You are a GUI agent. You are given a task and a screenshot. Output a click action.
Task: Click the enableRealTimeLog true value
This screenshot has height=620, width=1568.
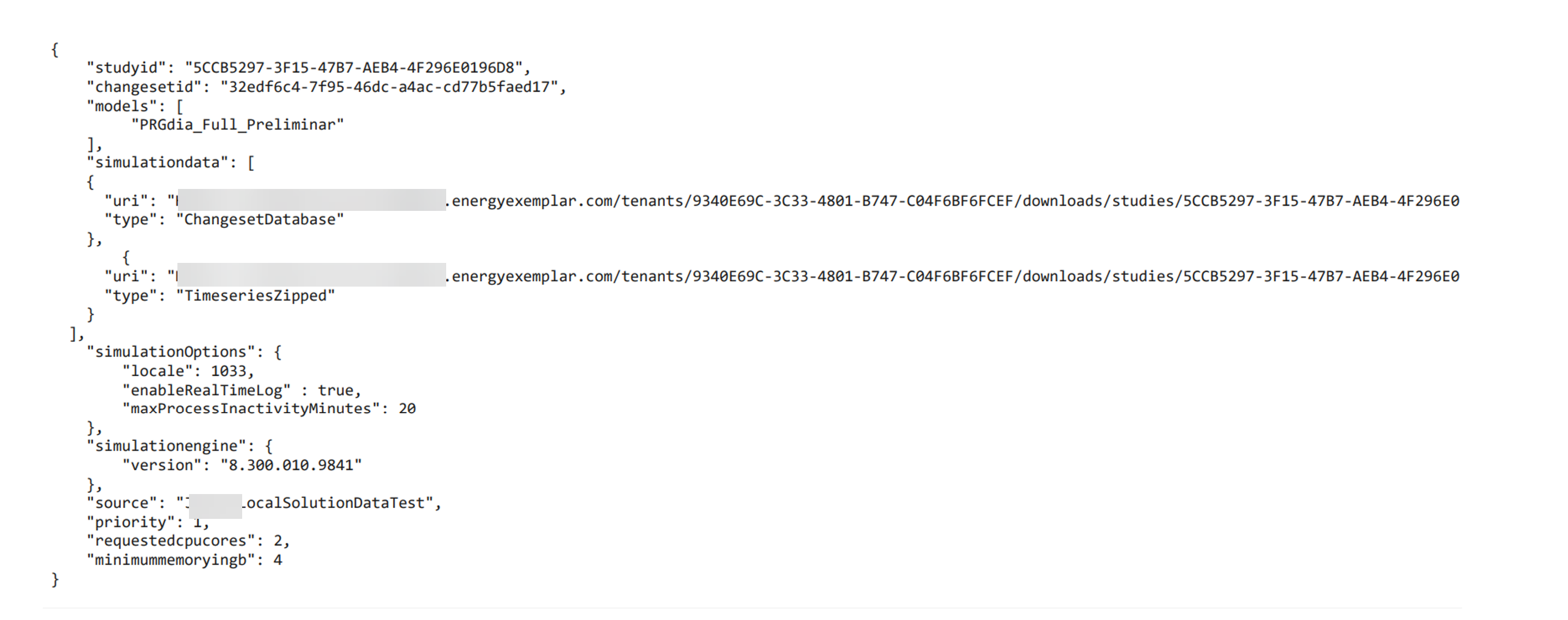coord(335,391)
